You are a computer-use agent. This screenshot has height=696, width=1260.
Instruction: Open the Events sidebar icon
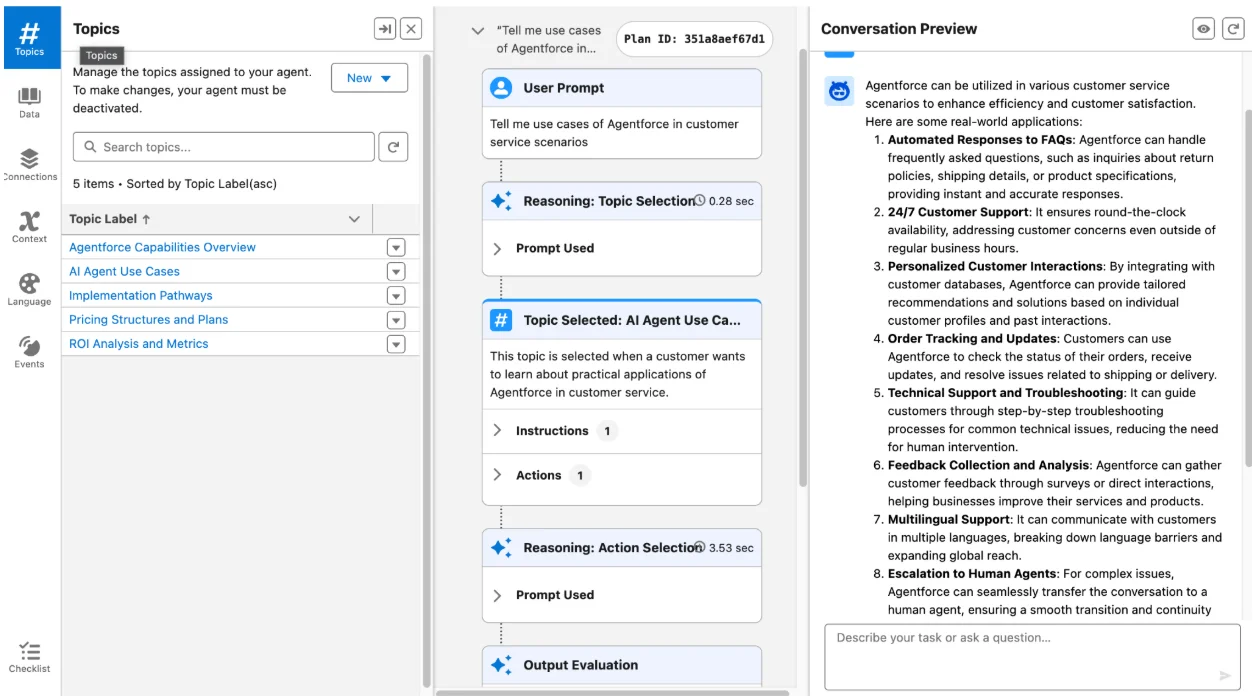point(29,352)
